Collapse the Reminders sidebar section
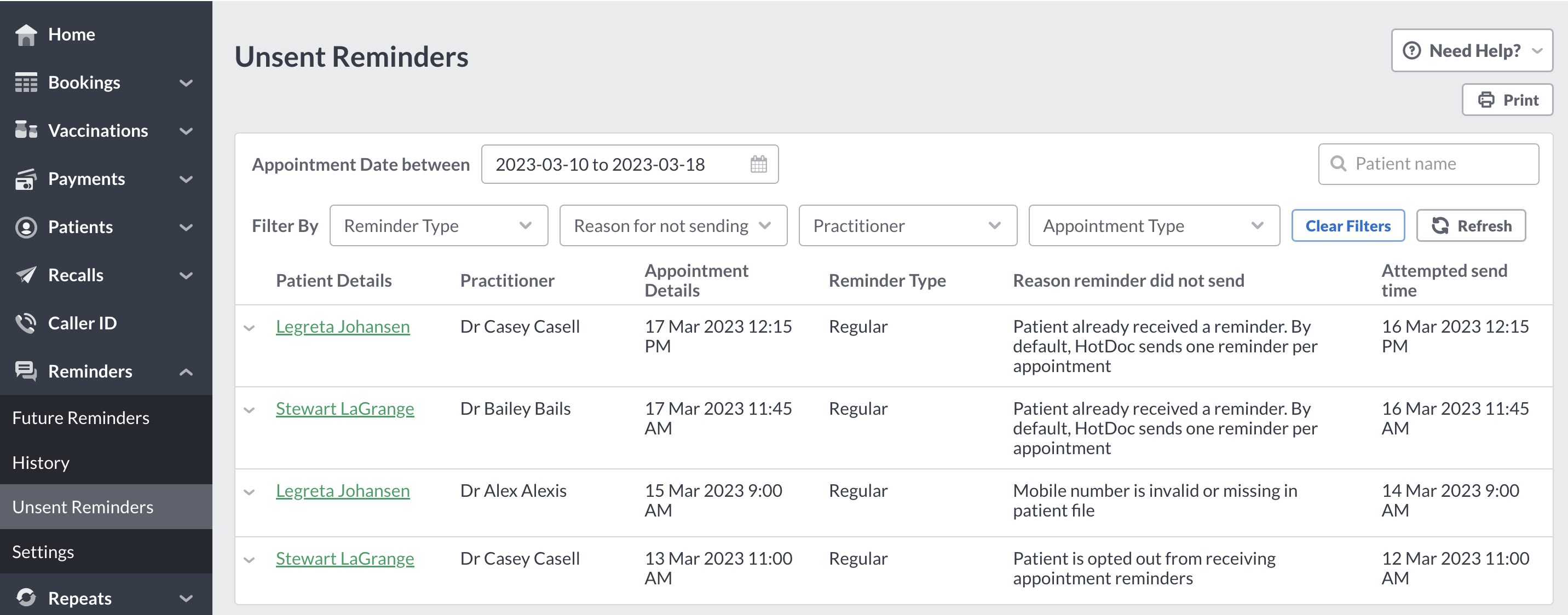1568x615 pixels. (186, 371)
